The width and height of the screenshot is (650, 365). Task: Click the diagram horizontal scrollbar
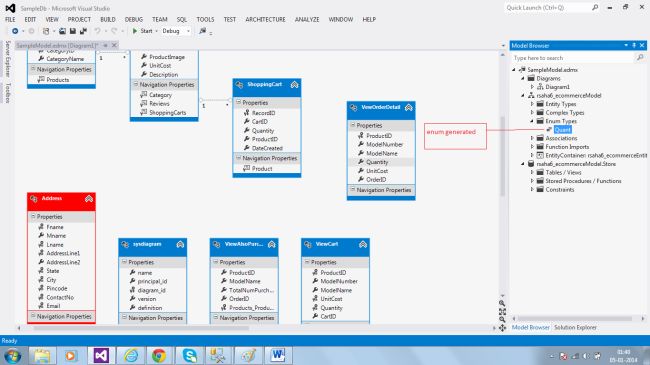click(141, 328)
